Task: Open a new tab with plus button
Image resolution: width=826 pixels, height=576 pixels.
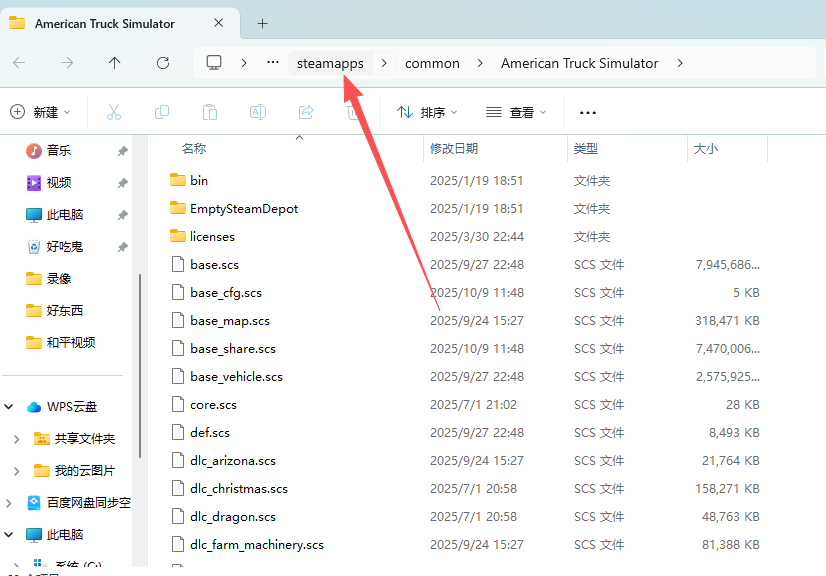Action: point(263,23)
